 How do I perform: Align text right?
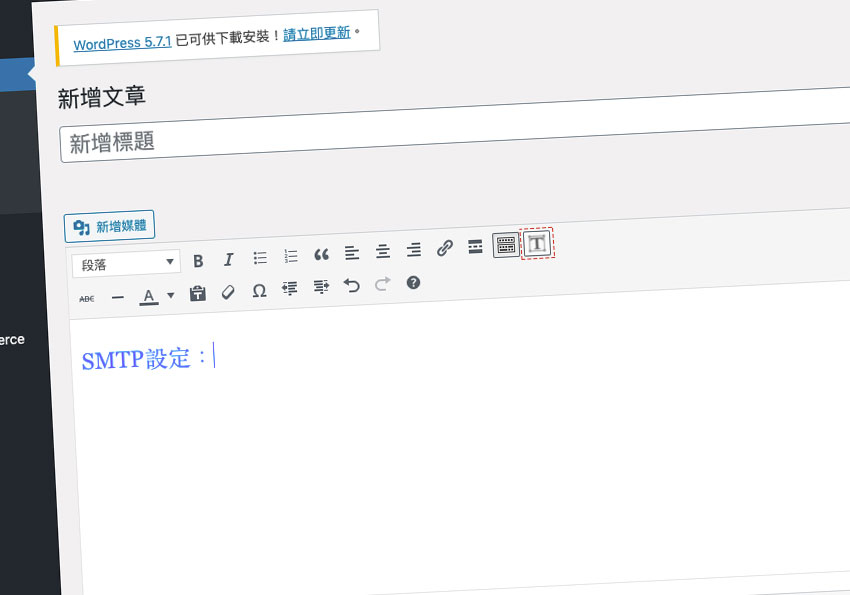coord(414,249)
